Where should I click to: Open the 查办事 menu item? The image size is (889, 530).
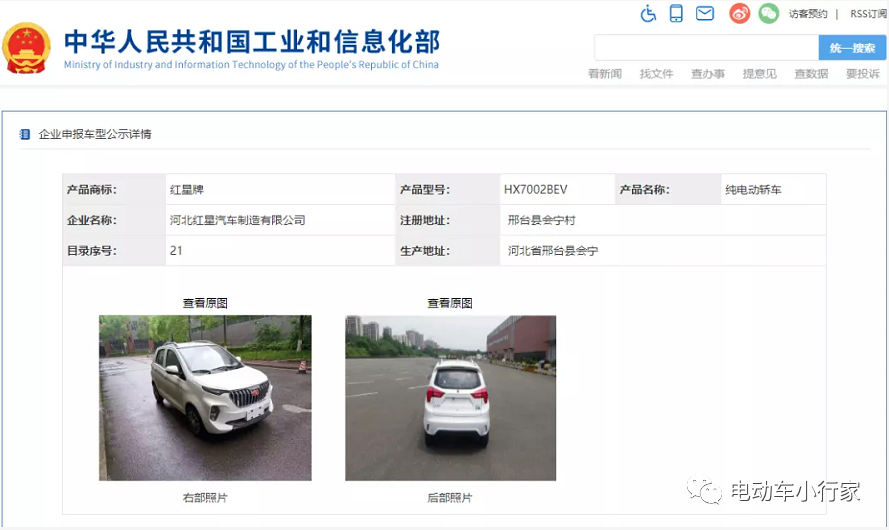[x=708, y=74]
